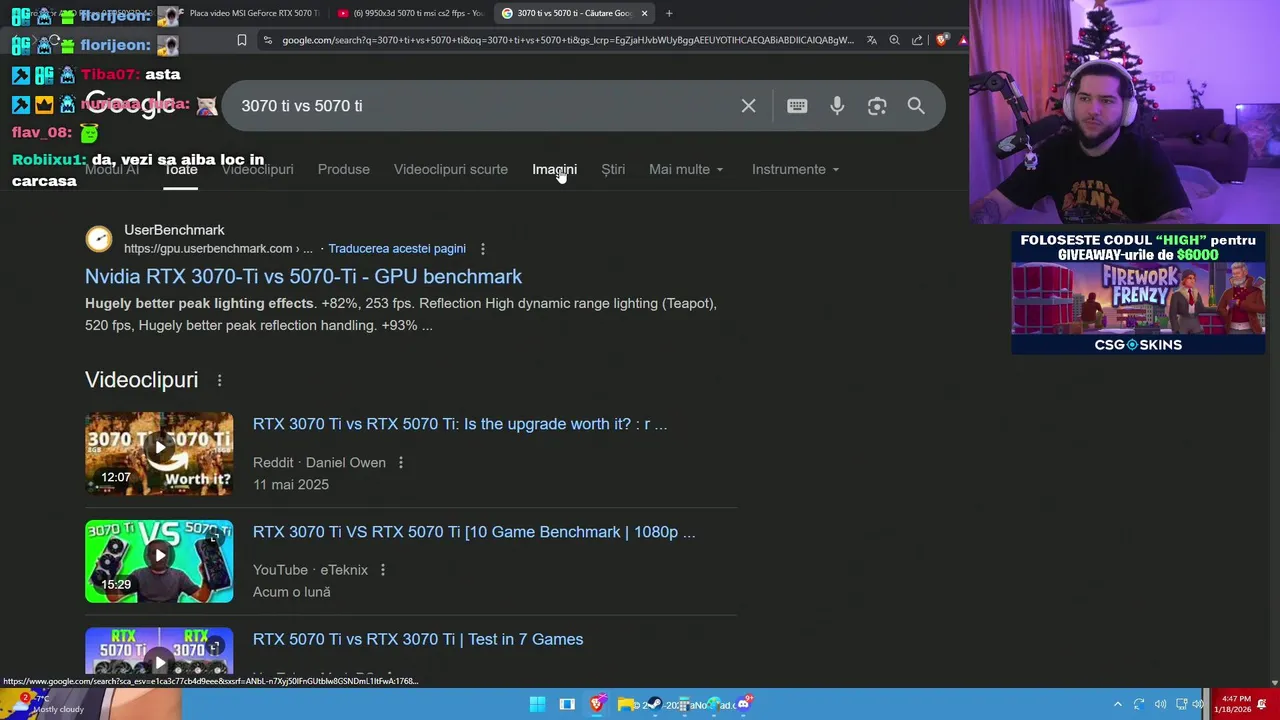1280x720 pixels.
Task: Open Videoclipuri section options menu
Action: pyautogui.click(x=219, y=380)
